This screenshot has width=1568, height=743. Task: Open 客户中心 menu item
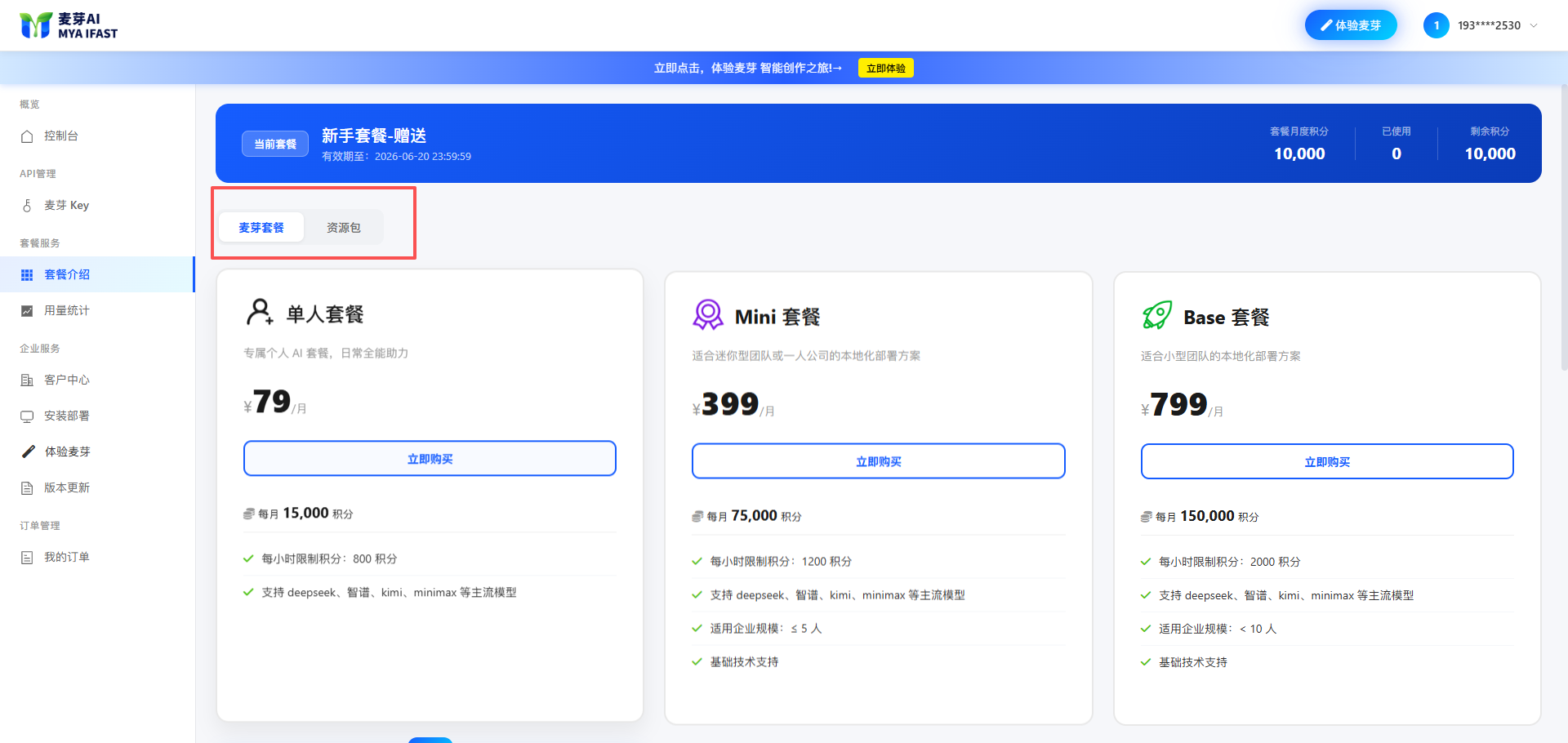[x=97, y=380]
